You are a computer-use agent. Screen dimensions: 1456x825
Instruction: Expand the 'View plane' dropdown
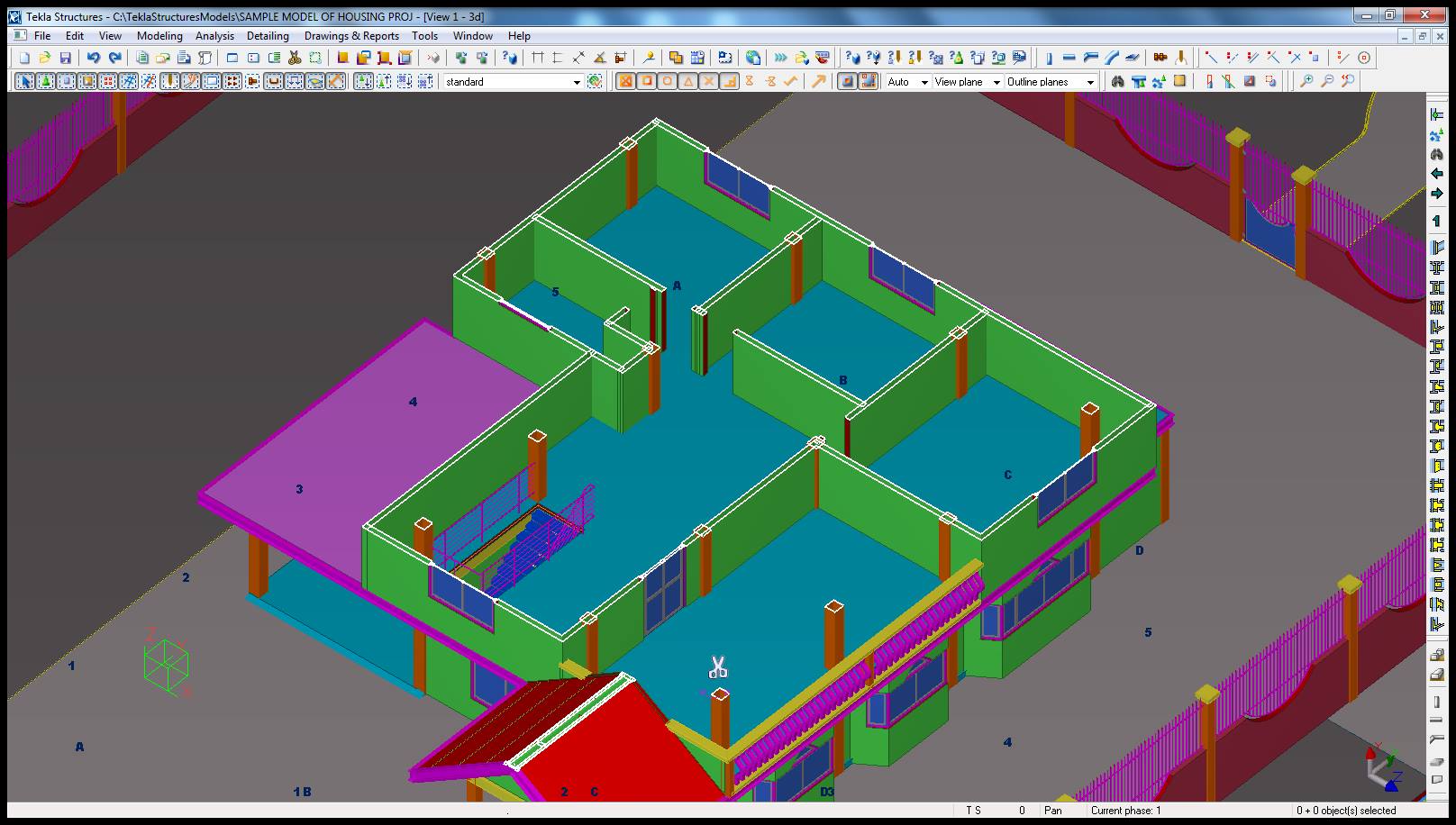pyautogui.click(x=996, y=82)
